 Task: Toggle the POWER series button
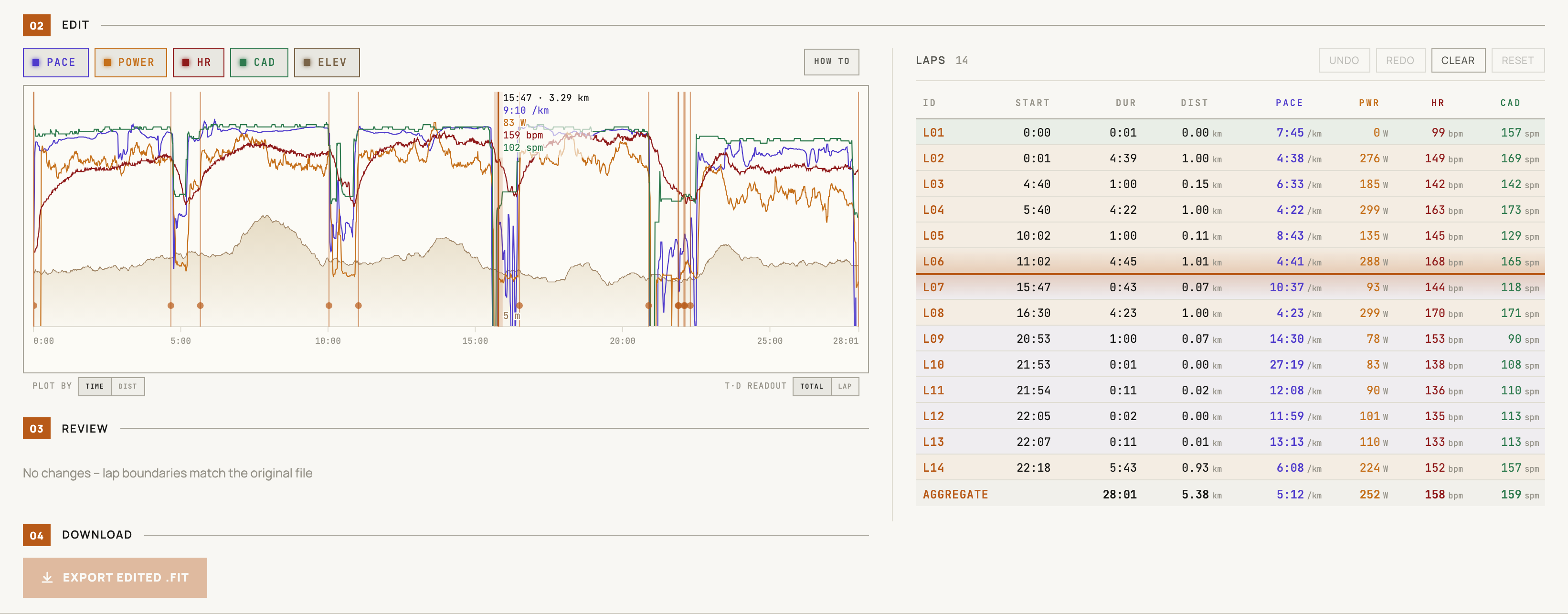click(x=130, y=62)
